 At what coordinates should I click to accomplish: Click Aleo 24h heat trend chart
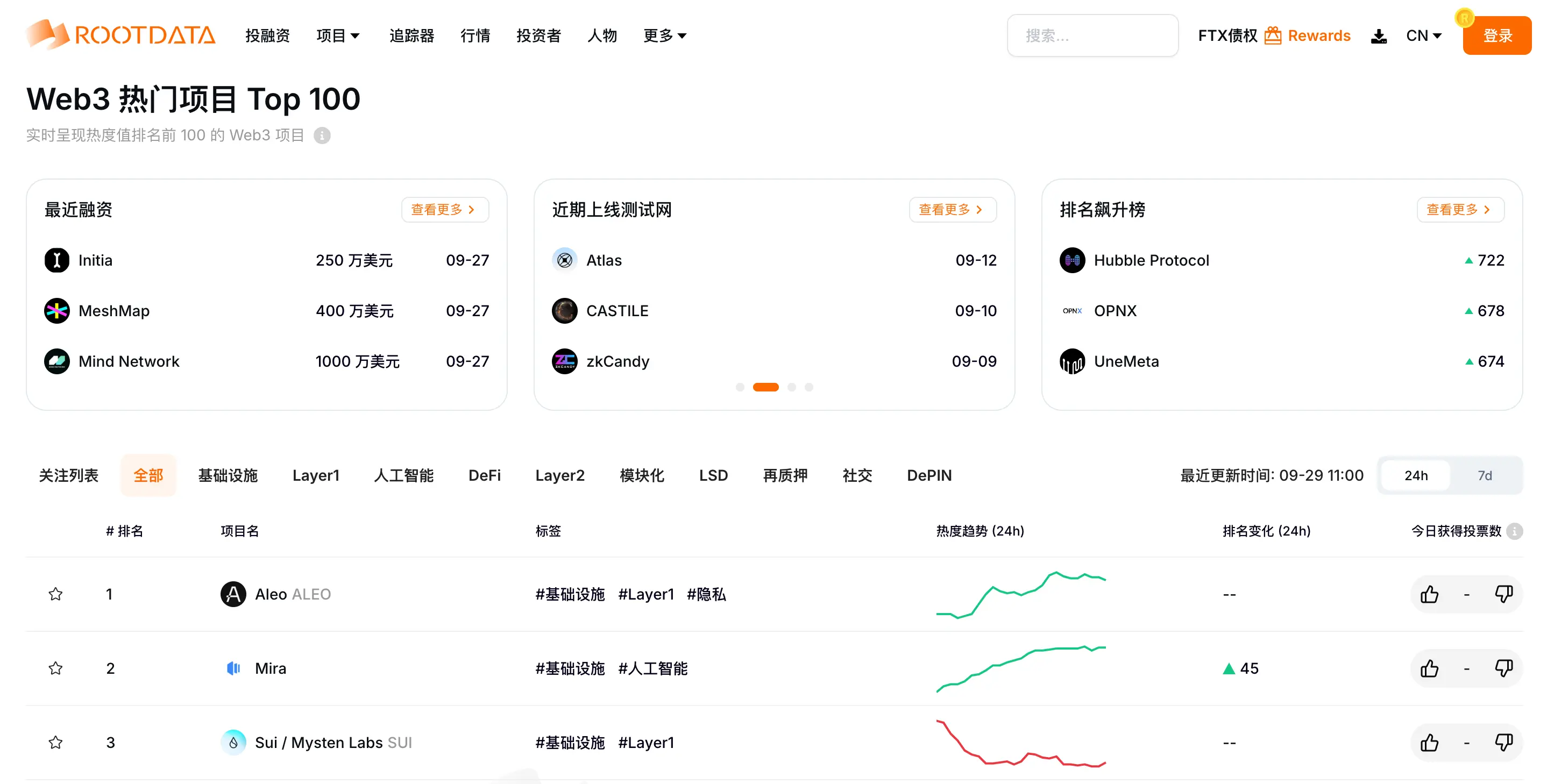[1021, 594]
